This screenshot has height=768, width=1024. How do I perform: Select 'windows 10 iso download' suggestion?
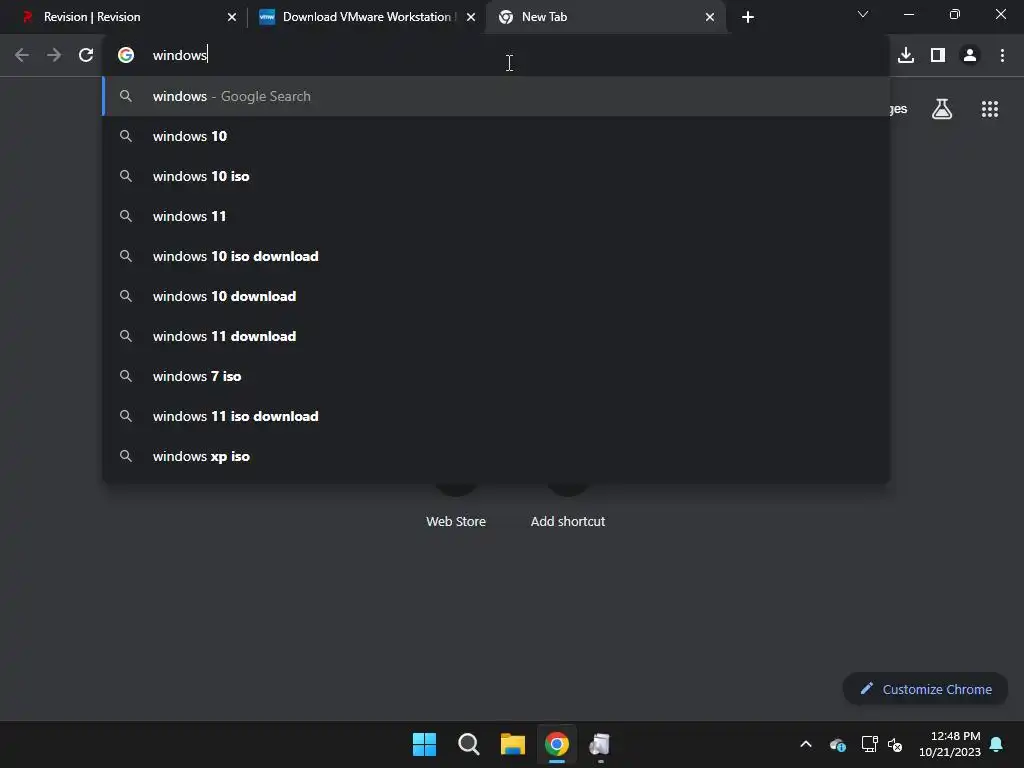(x=496, y=256)
